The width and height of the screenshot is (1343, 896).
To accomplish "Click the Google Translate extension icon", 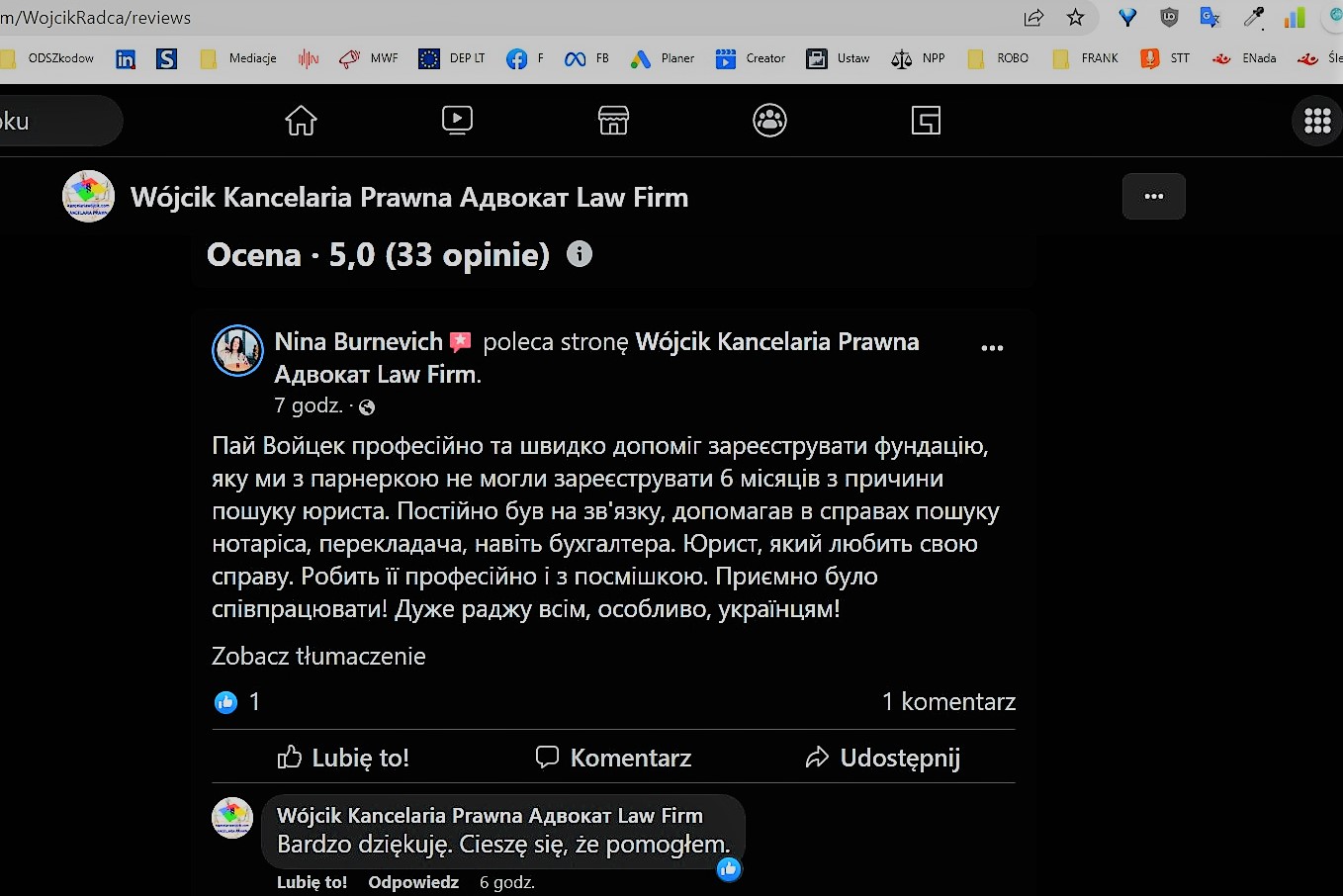I will point(1210,17).
